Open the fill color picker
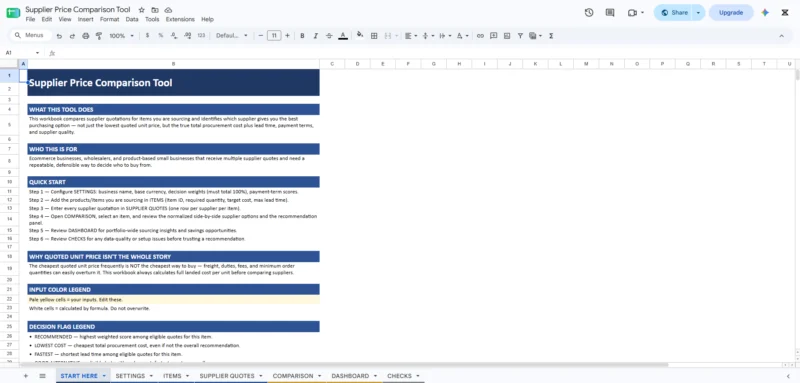The height and width of the screenshot is (383, 800). point(360,35)
